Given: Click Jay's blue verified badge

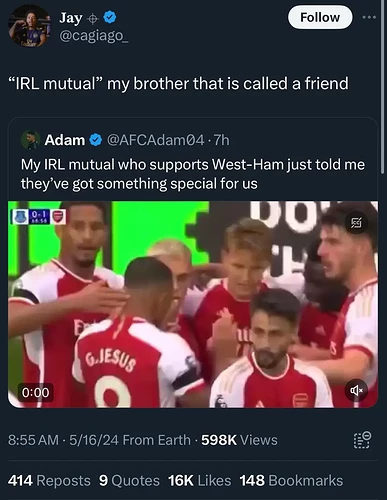Looking at the screenshot, I should point(110,17).
